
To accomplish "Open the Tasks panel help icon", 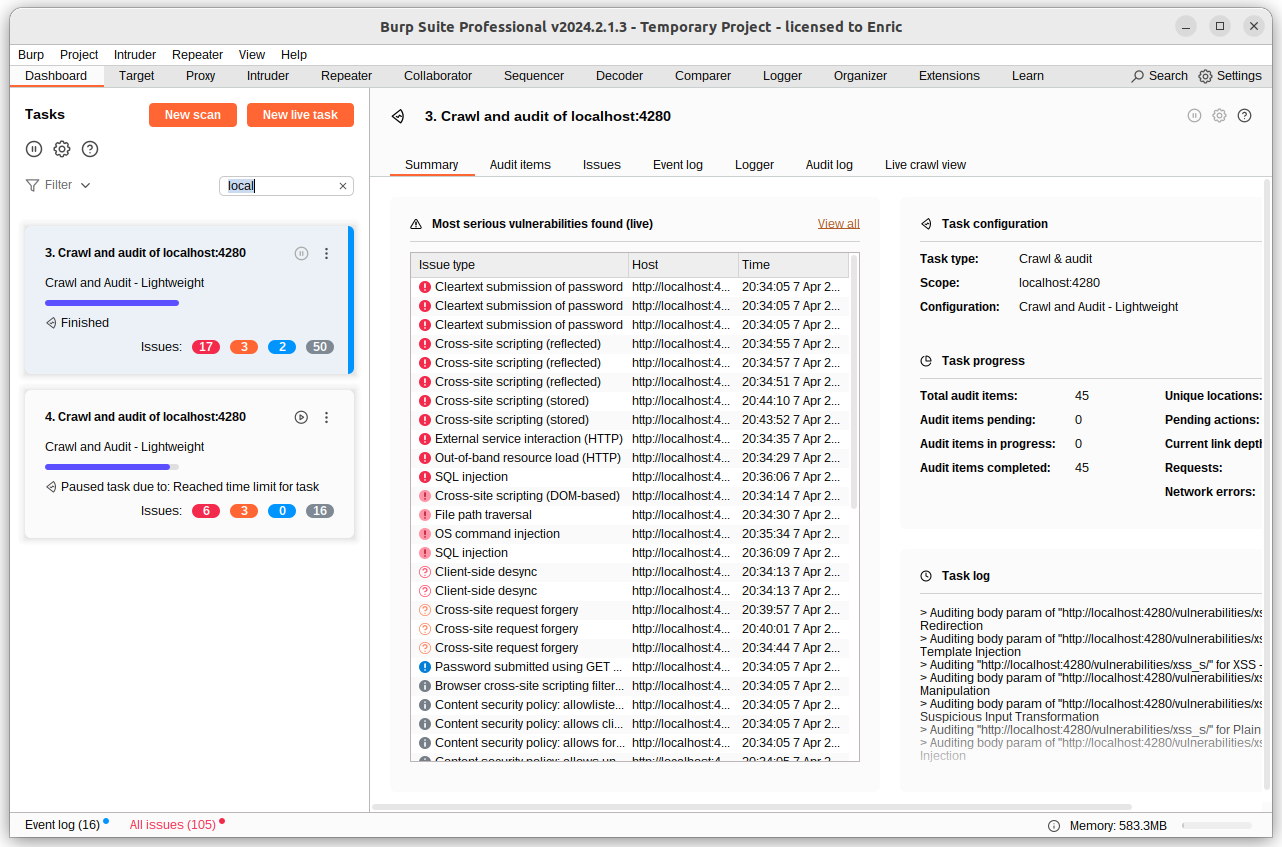I will [90, 148].
